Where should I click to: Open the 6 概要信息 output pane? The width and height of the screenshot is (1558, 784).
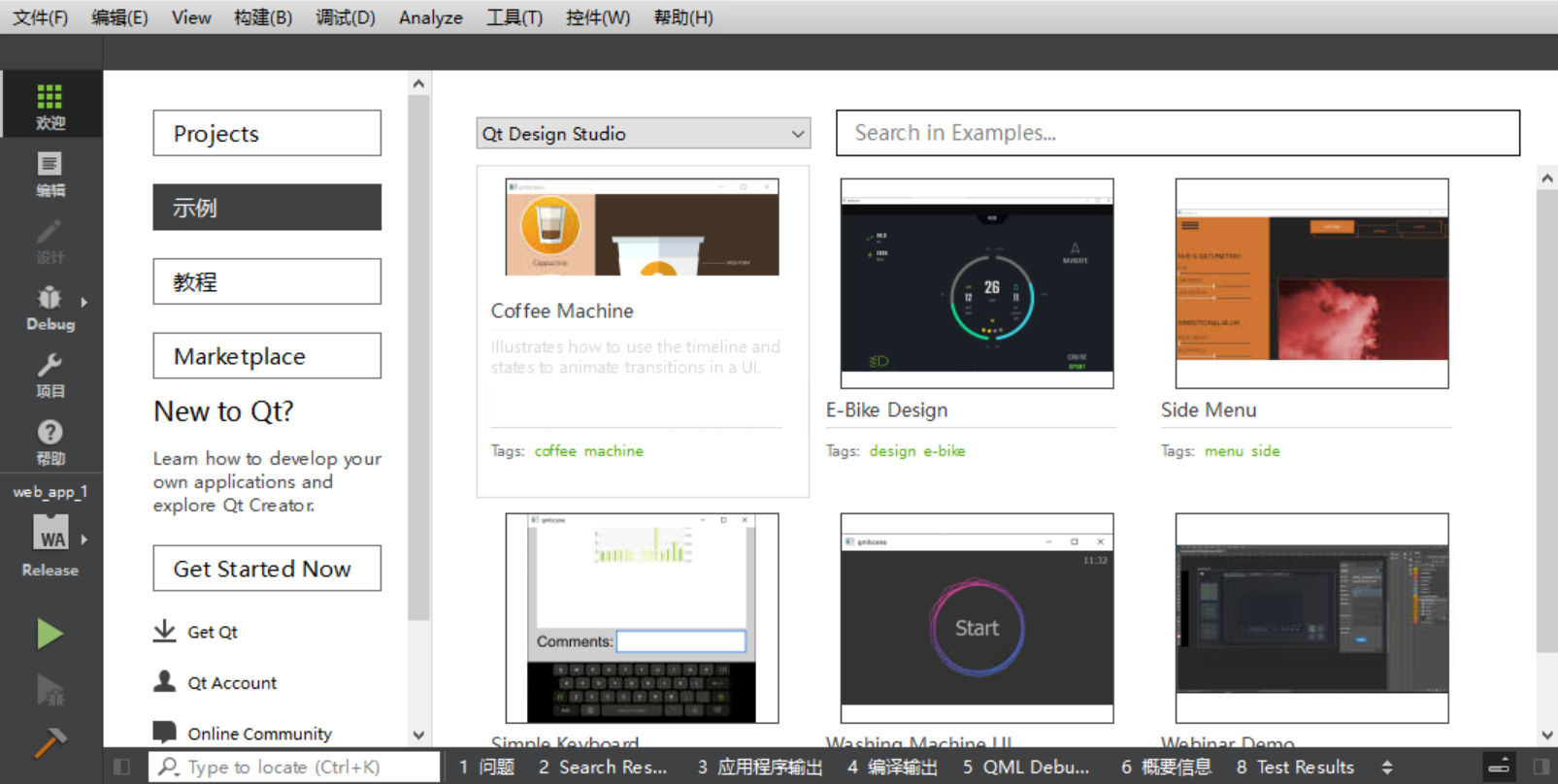point(1167,767)
